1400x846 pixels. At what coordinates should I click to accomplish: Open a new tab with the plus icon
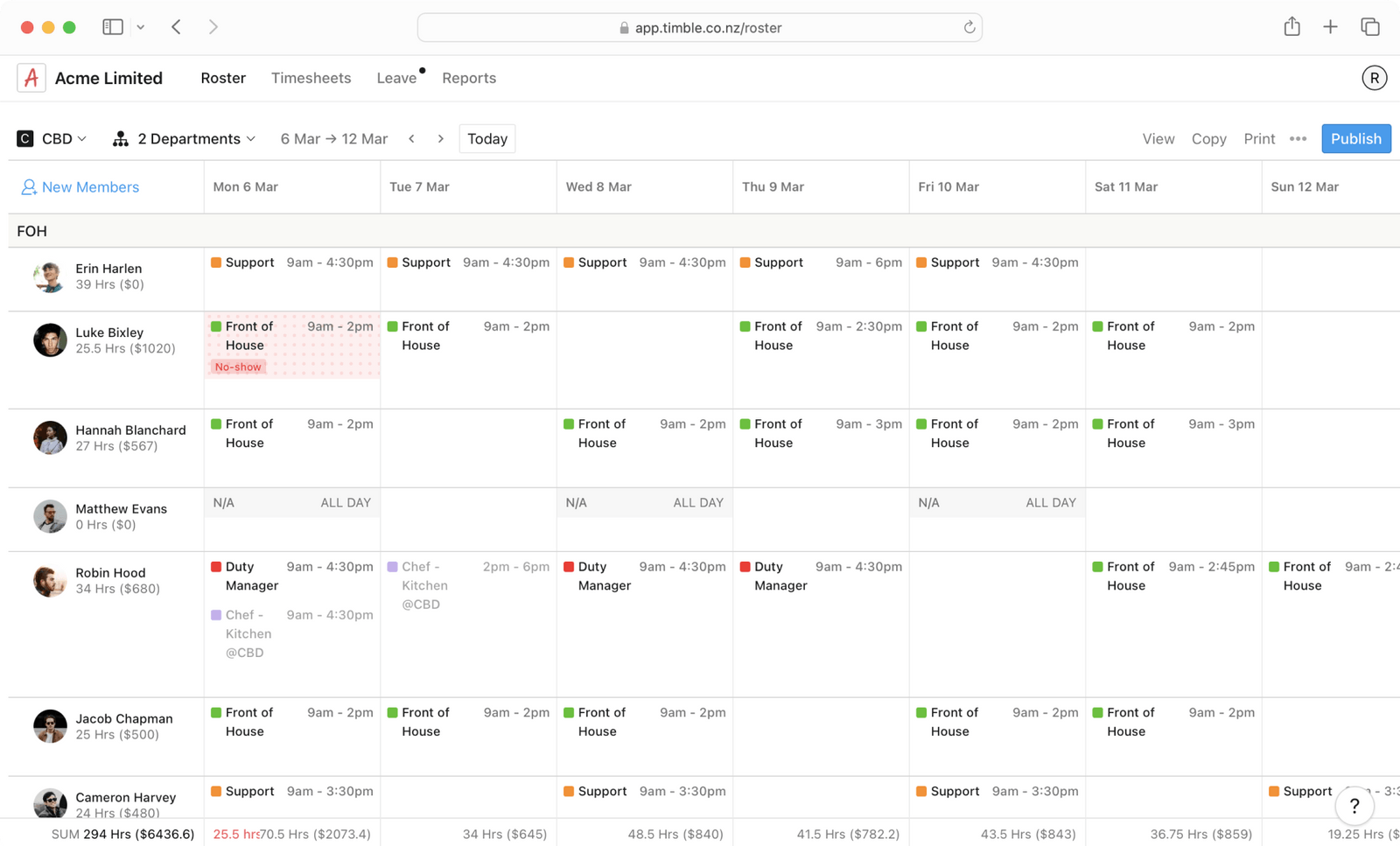coord(1330,26)
